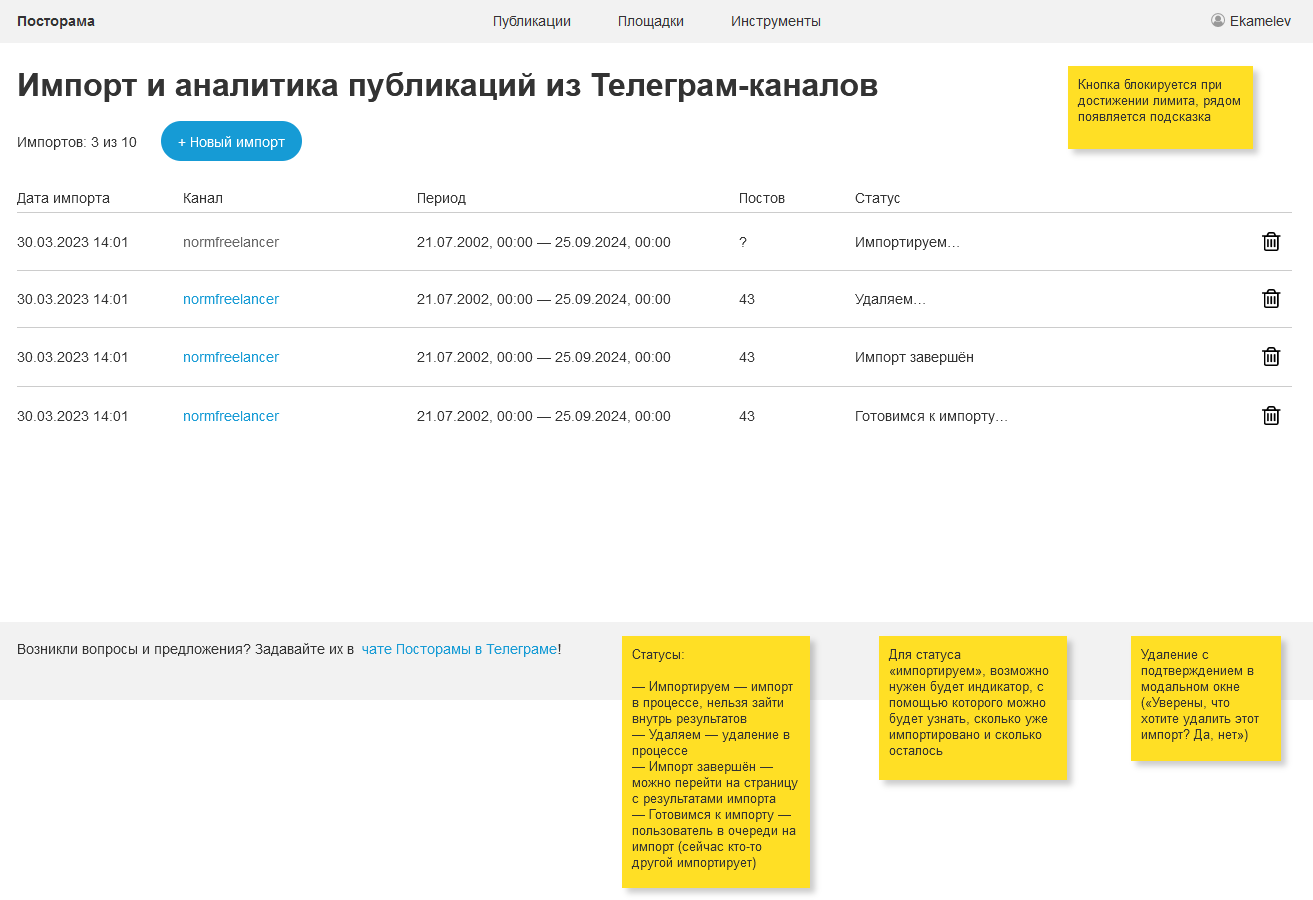Go to the Площадки section

[650, 21]
